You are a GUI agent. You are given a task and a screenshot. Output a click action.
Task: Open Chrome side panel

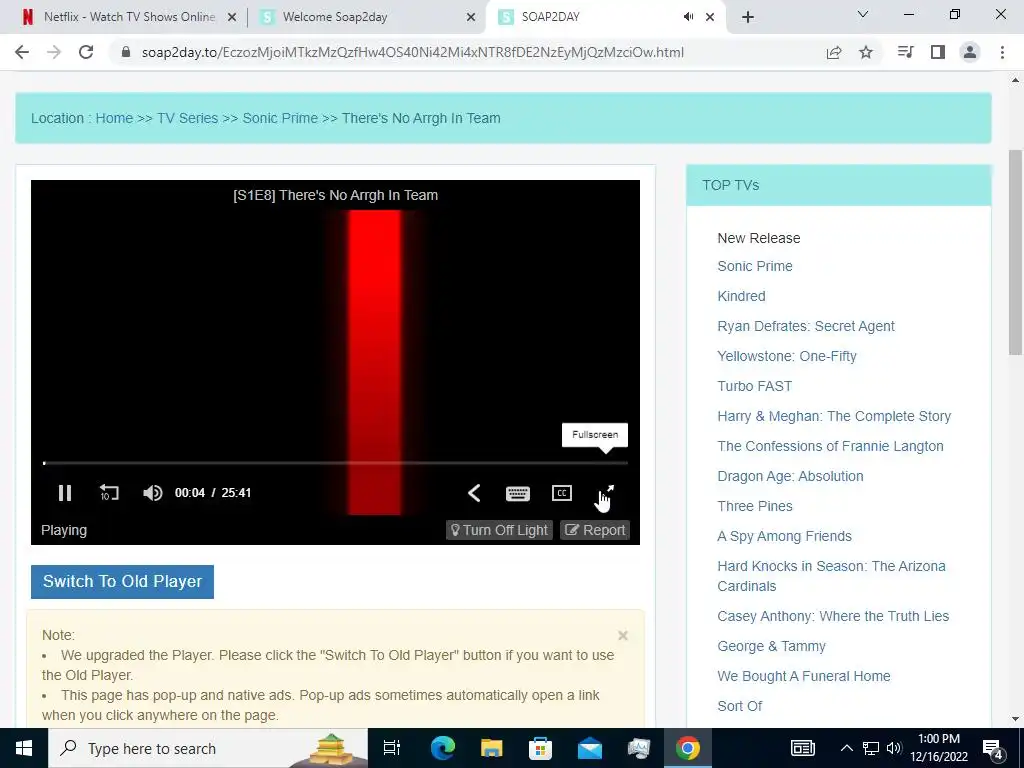[x=938, y=52]
